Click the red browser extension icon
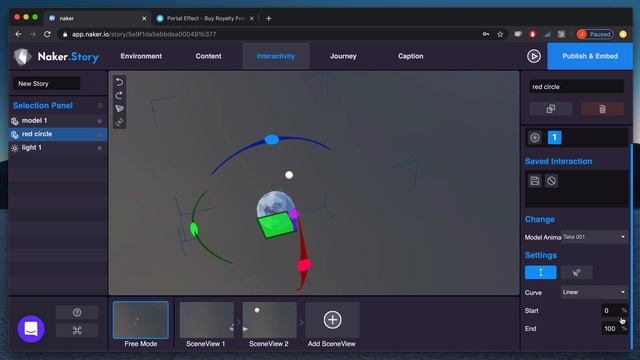 tap(532, 34)
